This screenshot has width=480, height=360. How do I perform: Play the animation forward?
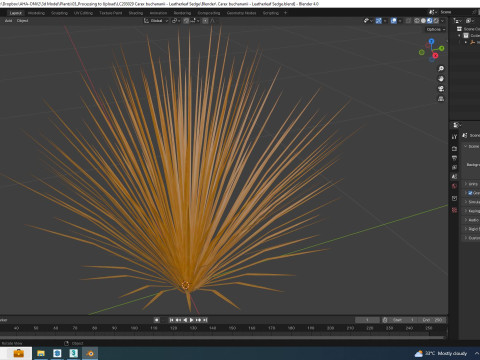click(192, 320)
